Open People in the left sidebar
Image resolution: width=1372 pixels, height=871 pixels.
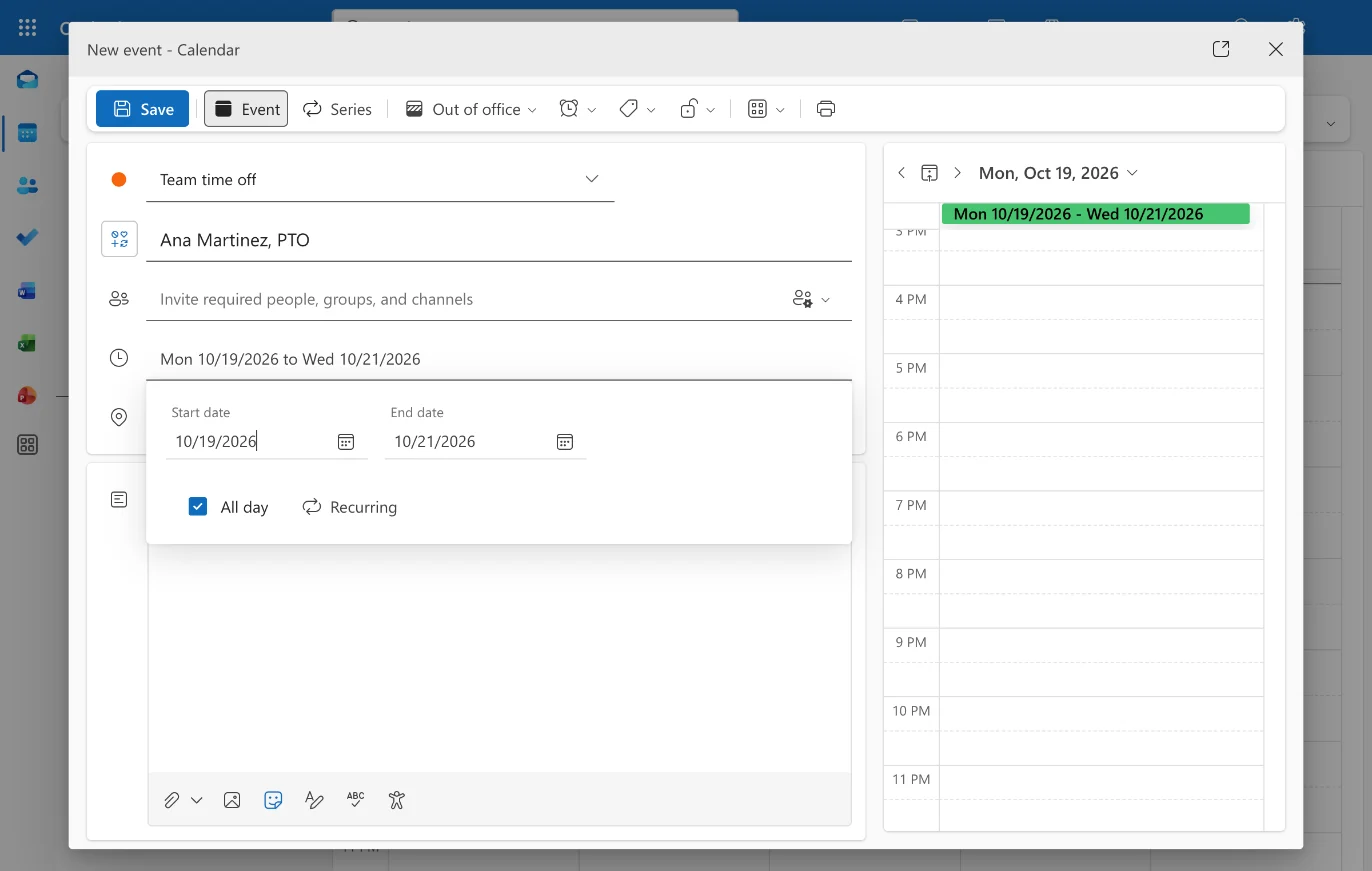coord(27,186)
